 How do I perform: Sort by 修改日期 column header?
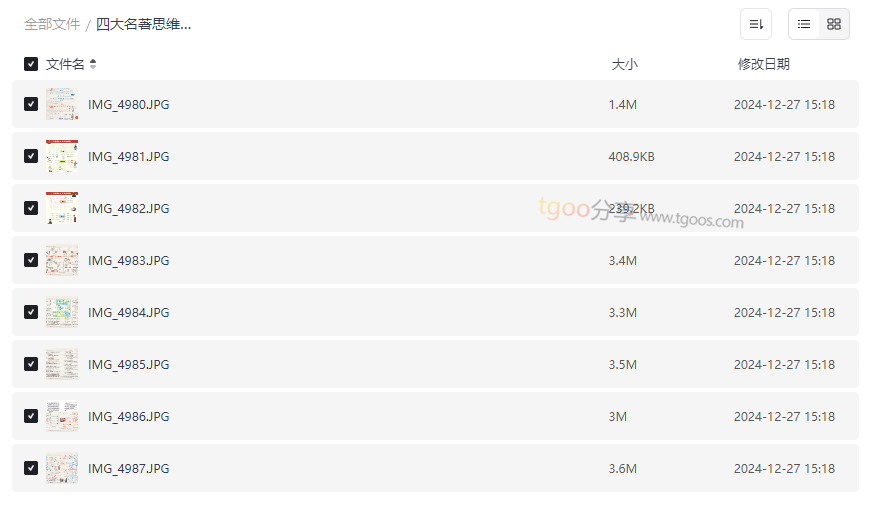click(x=764, y=64)
